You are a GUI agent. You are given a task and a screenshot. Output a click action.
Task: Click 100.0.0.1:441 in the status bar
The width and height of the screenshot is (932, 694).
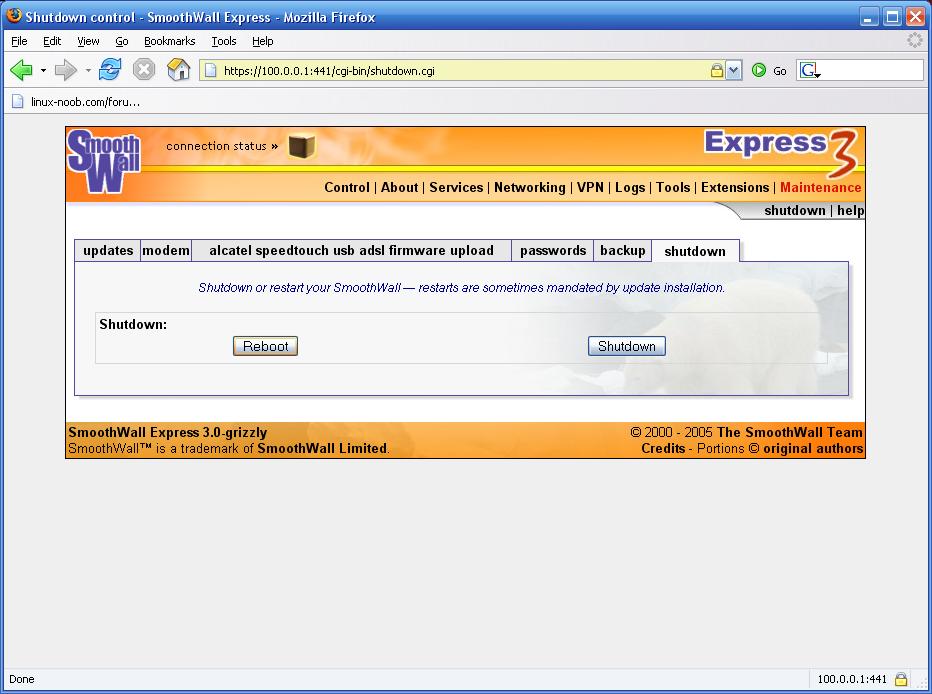coord(852,679)
